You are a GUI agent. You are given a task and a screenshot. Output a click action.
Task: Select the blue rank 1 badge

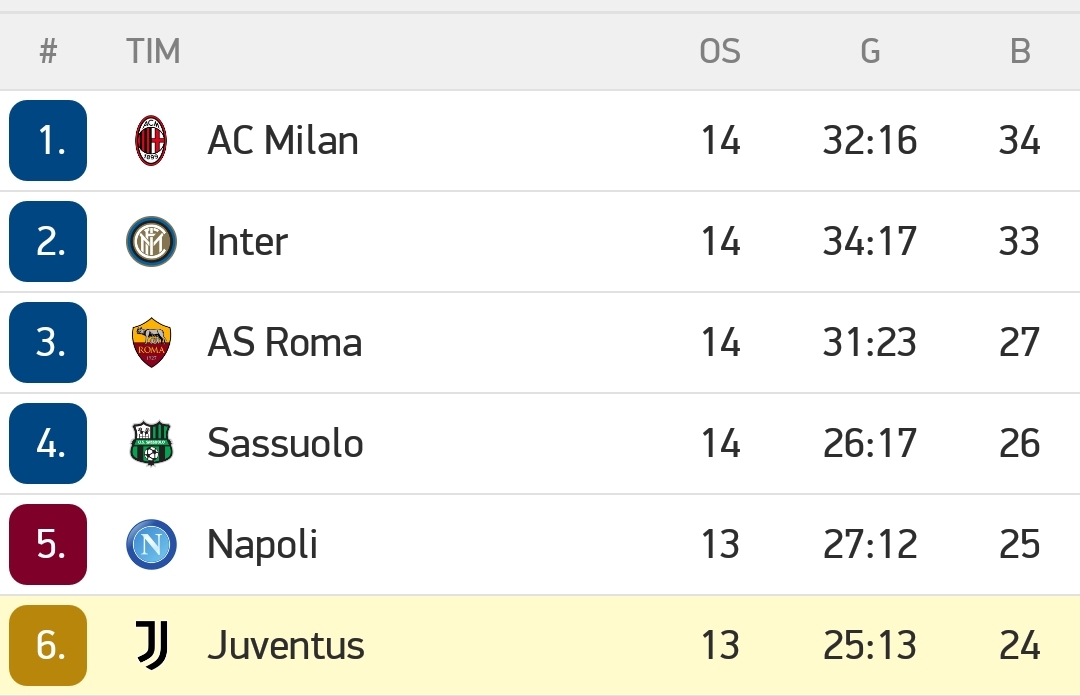coord(48,141)
